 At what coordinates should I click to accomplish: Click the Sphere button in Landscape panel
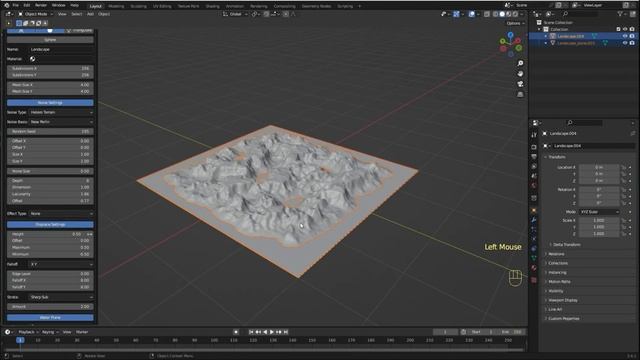point(50,40)
